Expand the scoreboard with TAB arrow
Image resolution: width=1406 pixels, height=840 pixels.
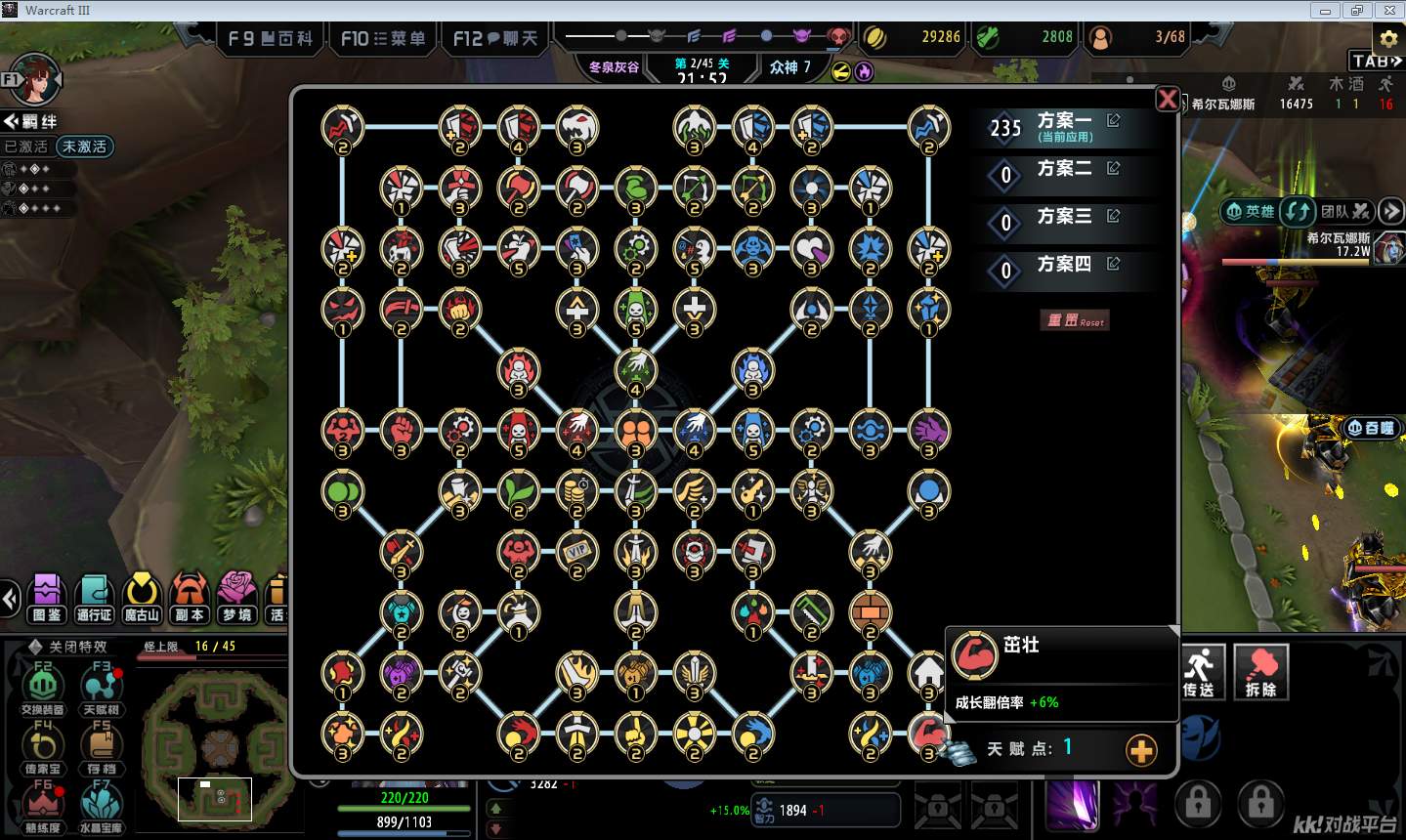[1376, 61]
